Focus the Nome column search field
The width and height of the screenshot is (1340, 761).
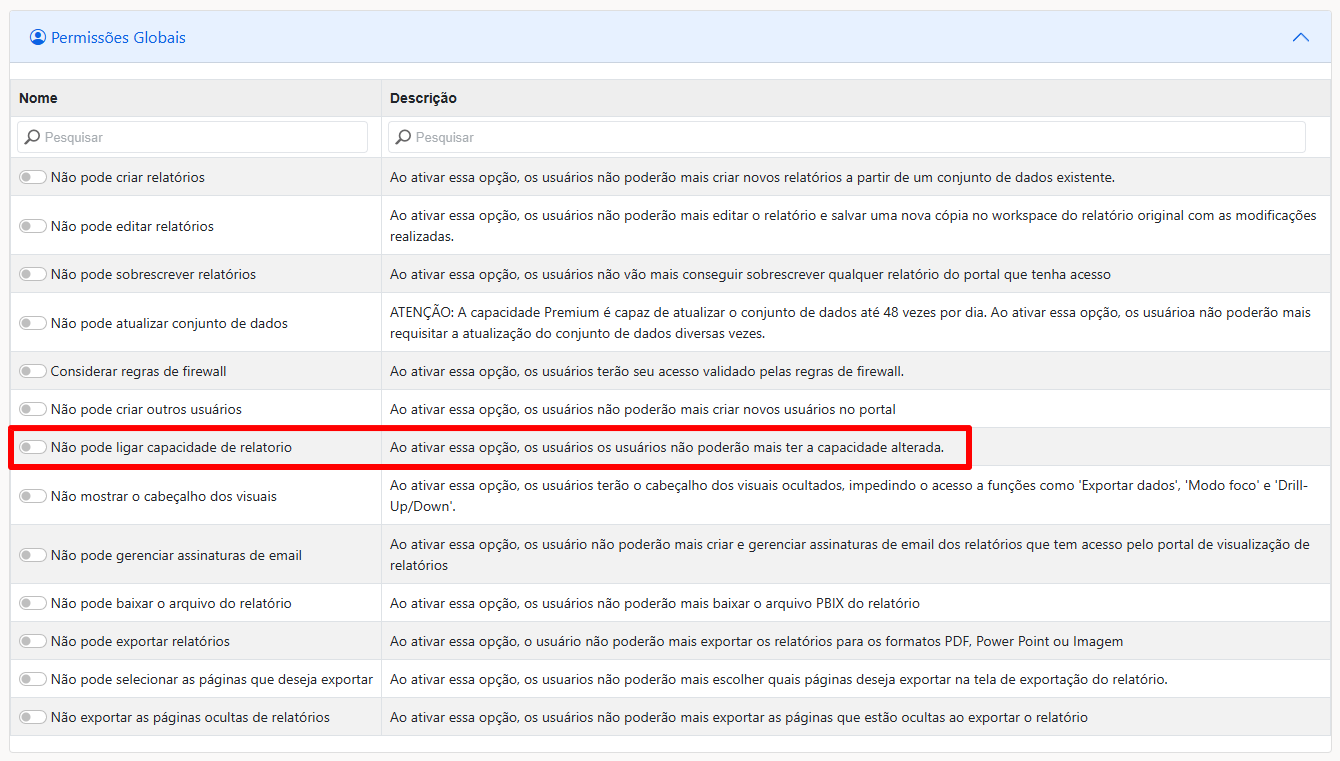tap(200, 137)
